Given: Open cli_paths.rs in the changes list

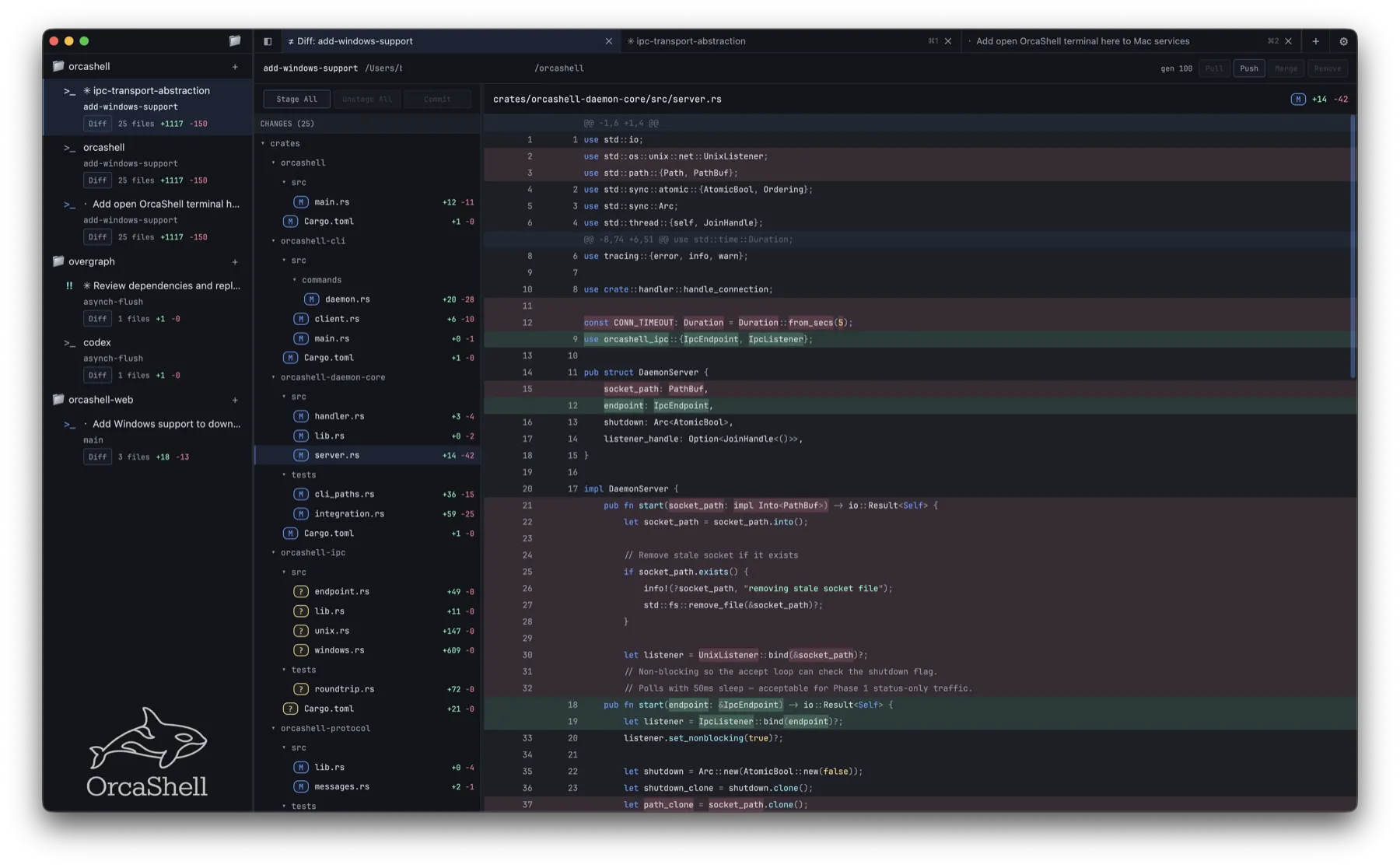Looking at the screenshot, I should pos(367,495).
